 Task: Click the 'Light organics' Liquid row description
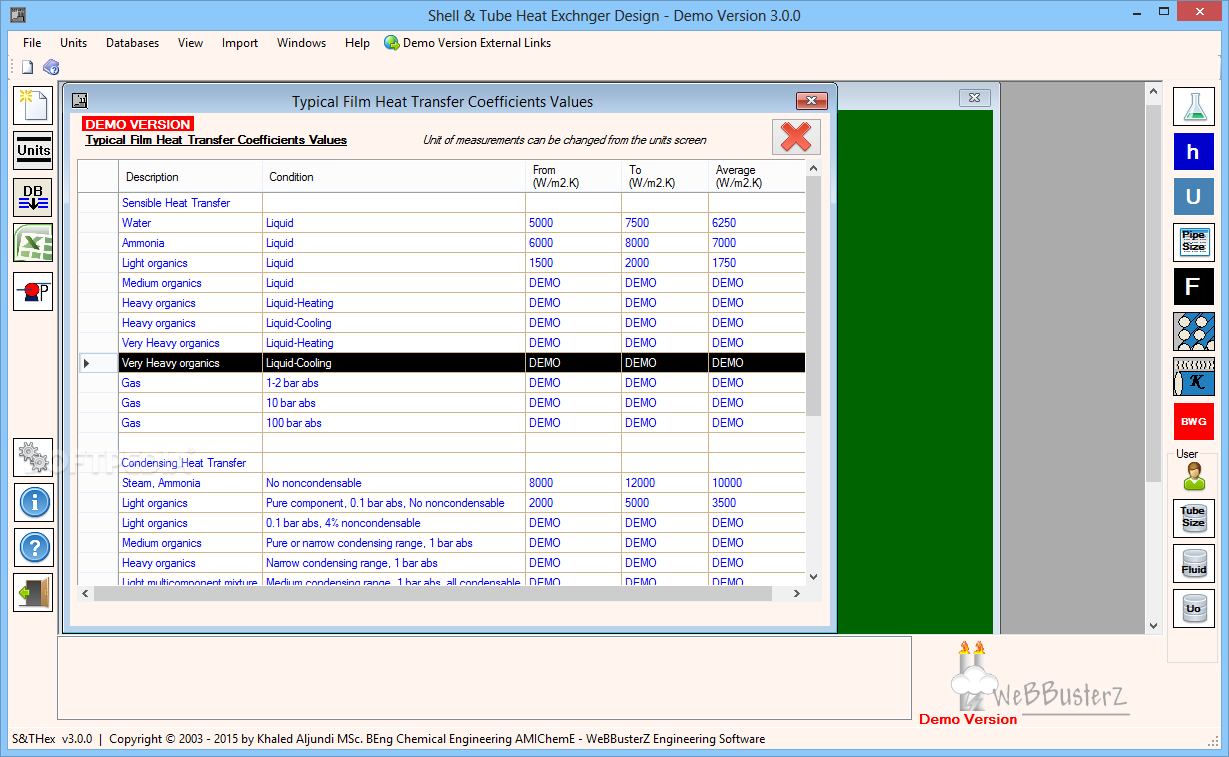tap(190, 263)
